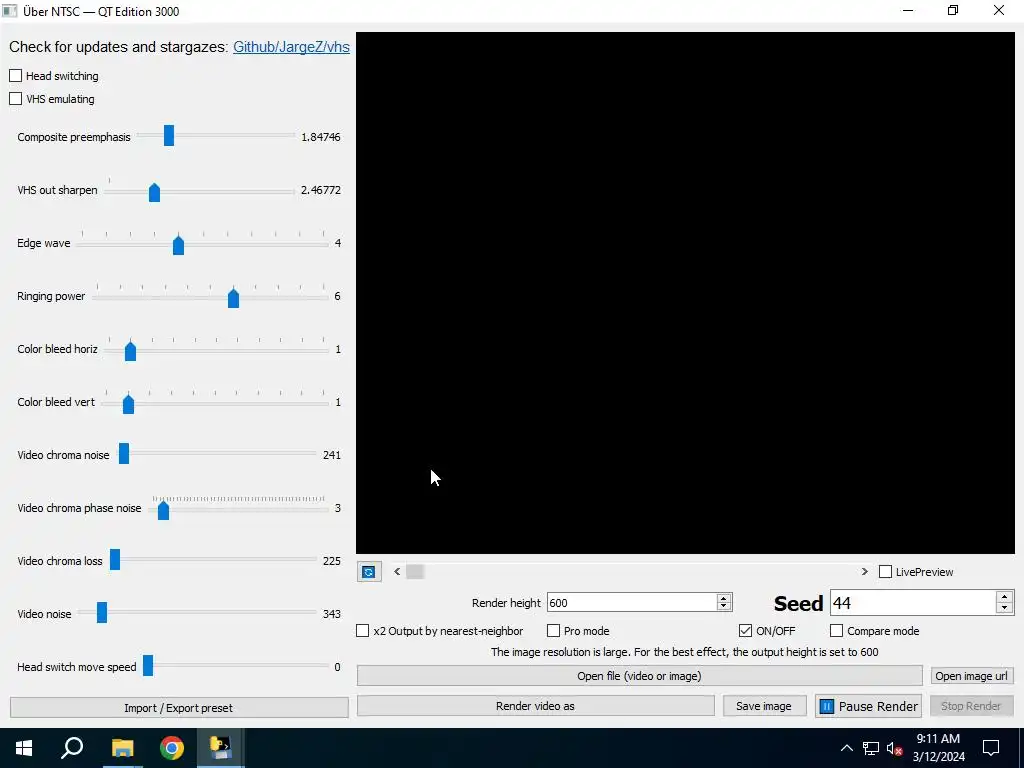Screen dimensions: 1024x768
Task: Click the Composite preemphasis value 1.84746
Action: (x=321, y=137)
